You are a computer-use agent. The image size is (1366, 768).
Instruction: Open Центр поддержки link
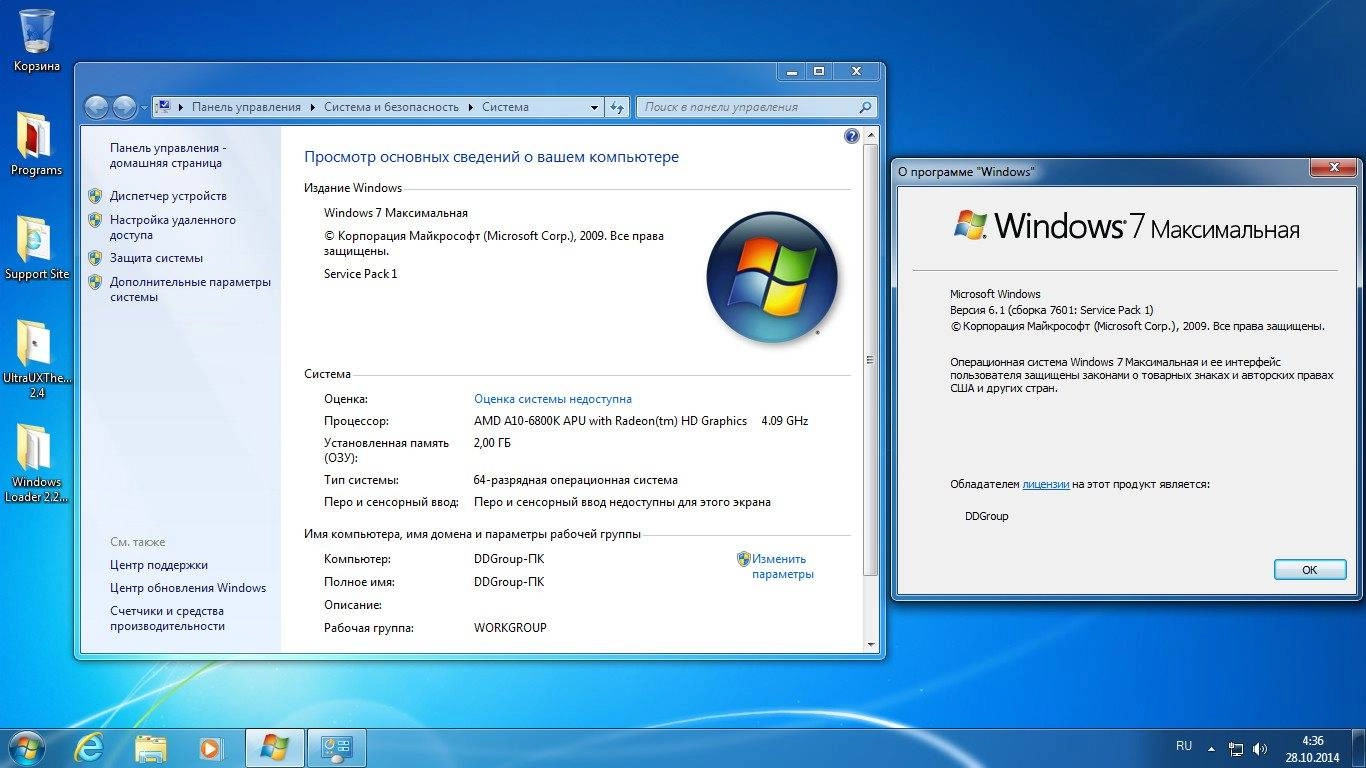pos(159,565)
